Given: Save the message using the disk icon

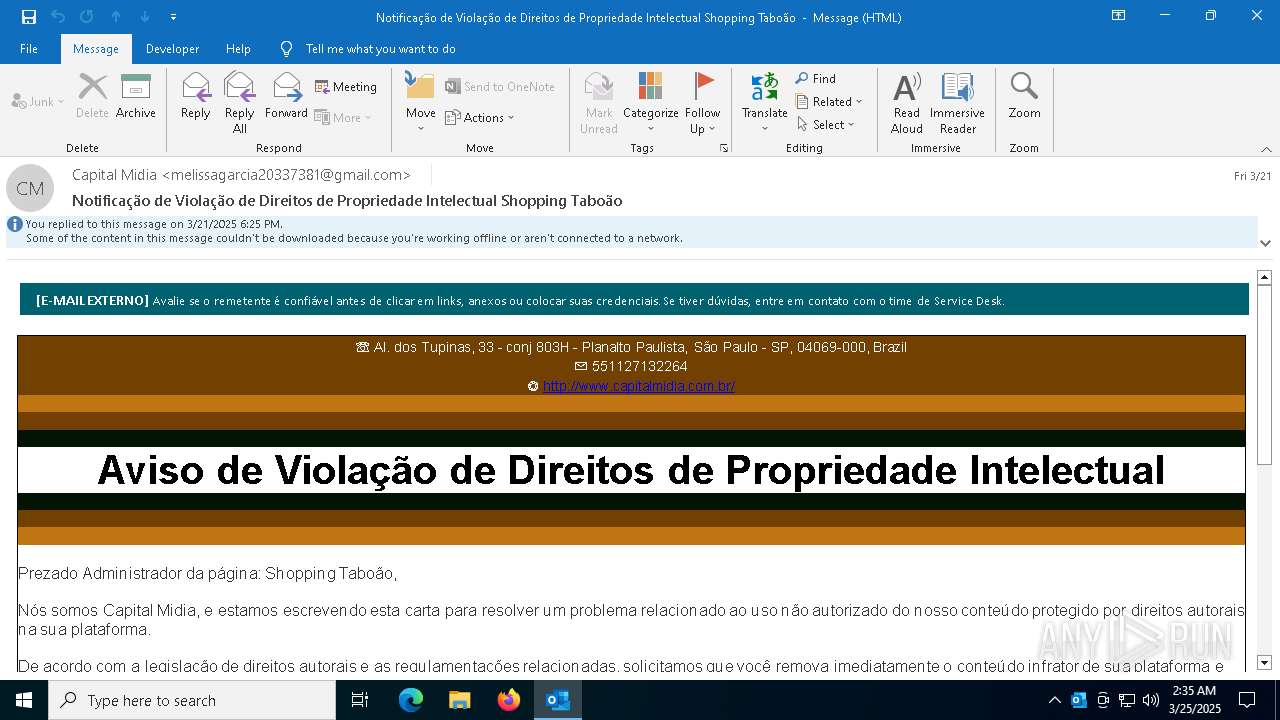Looking at the screenshot, I should pyautogui.click(x=28, y=17).
